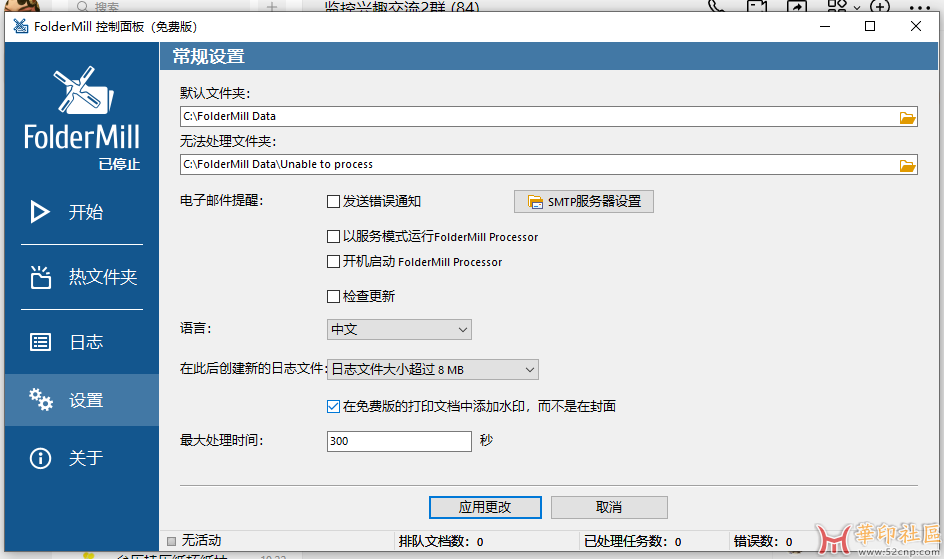
Task: Click the gears settings icon in sidebar
Action: click(40, 400)
